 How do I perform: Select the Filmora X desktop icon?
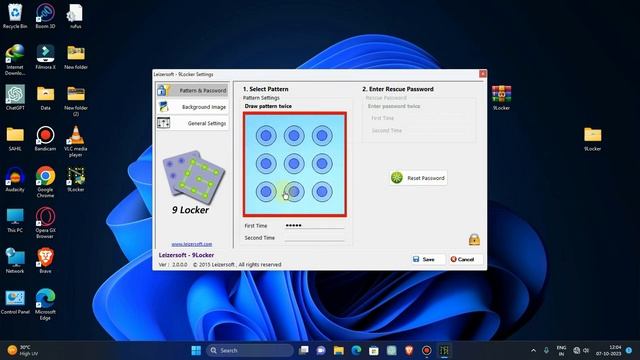(45, 57)
